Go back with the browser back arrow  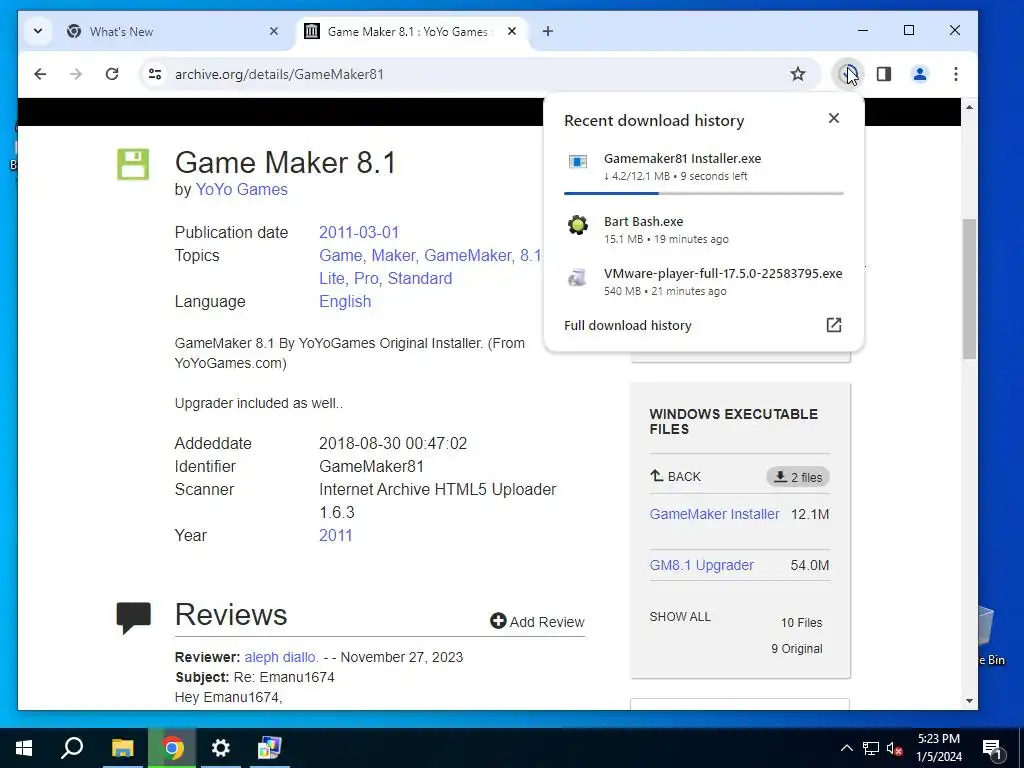(40, 74)
